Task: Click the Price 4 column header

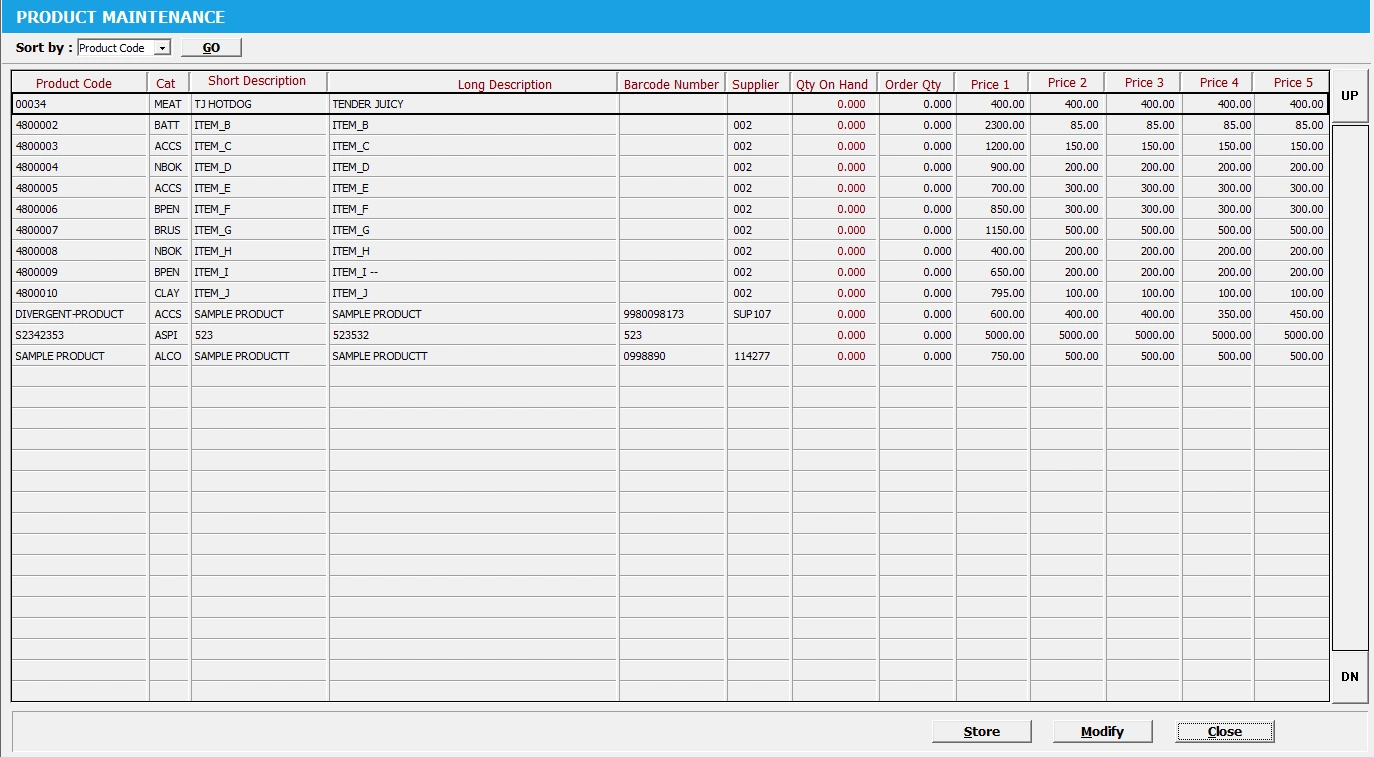Action: (1217, 83)
